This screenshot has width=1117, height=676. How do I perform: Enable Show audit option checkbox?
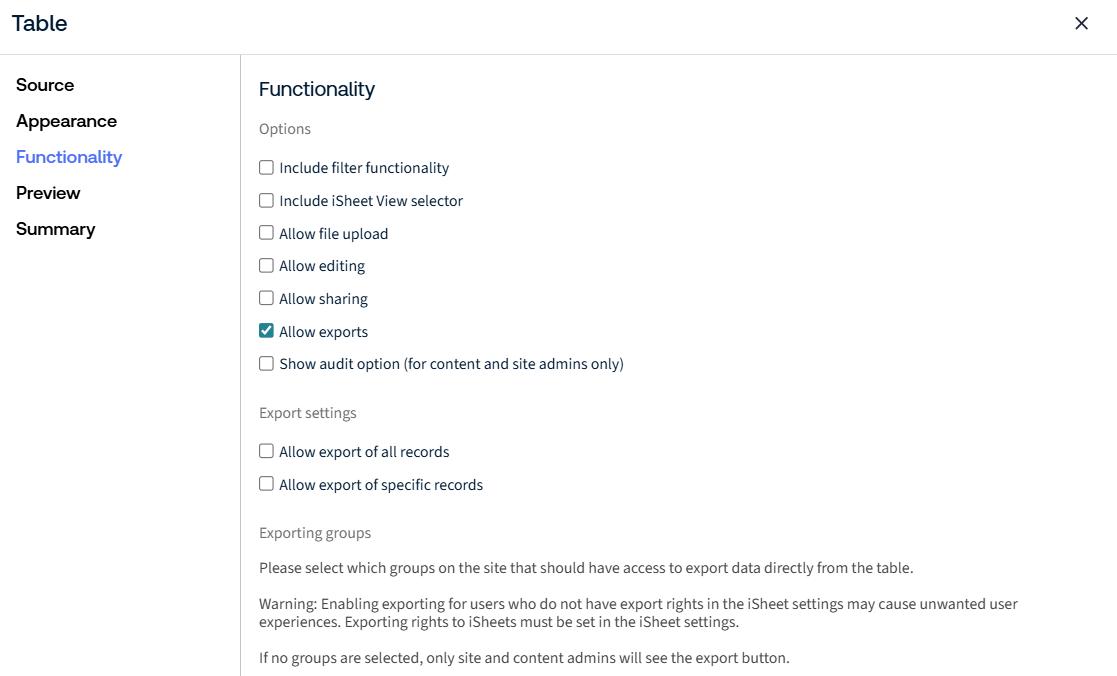point(266,363)
